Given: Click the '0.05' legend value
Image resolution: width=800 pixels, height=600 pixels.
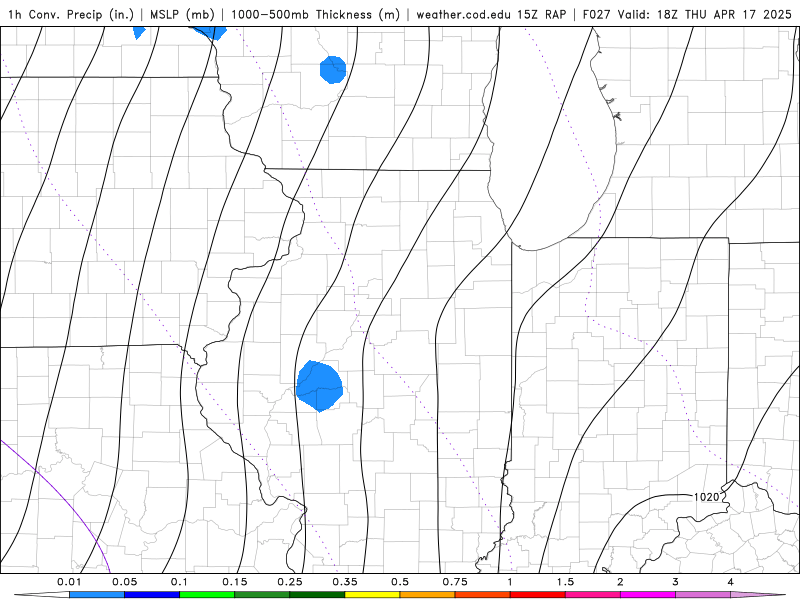Looking at the screenshot, I should (x=124, y=582).
